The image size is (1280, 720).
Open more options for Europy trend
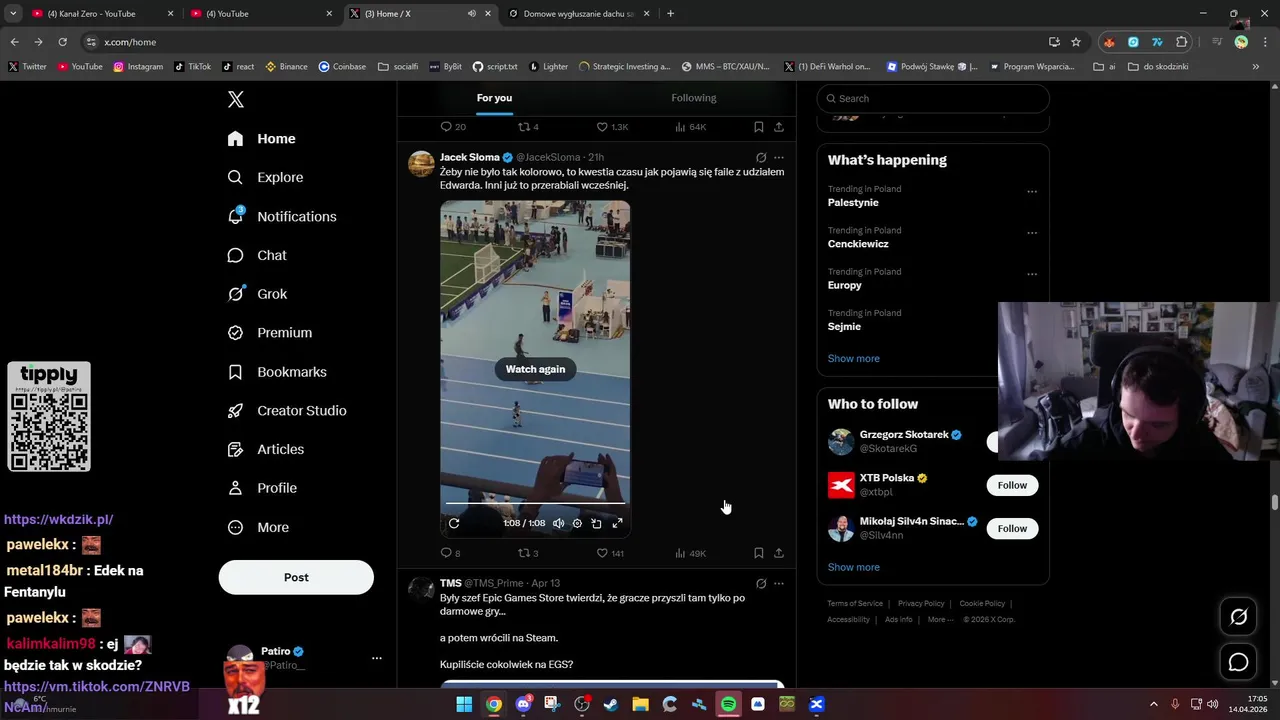click(x=1032, y=274)
